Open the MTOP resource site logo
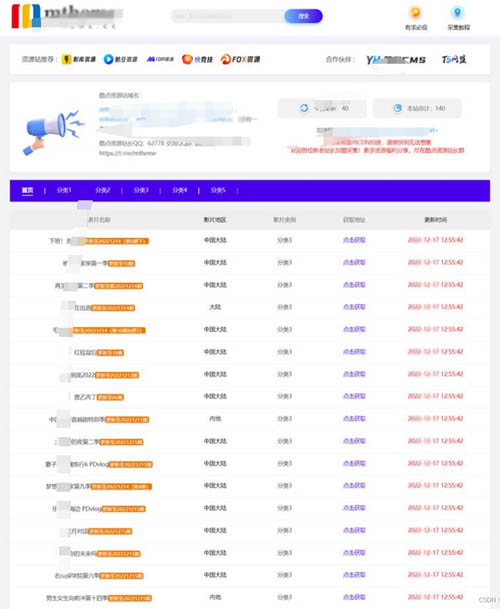The image size is (500, 609). (160, 59)
